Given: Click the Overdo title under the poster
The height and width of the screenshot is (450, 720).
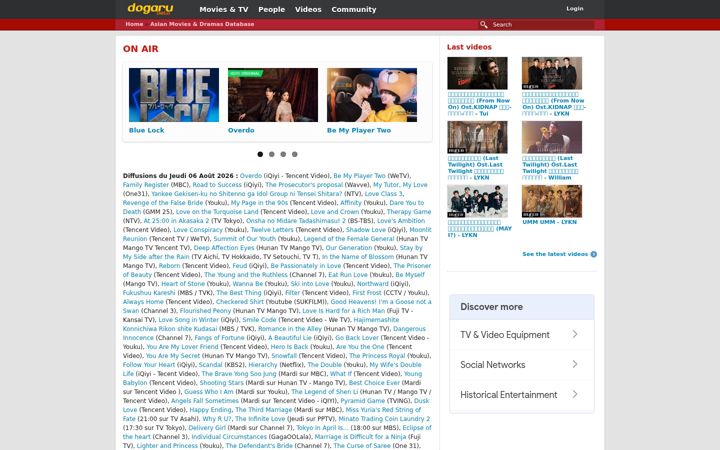Looking at the screenshot, I should [x=241, y=130].
